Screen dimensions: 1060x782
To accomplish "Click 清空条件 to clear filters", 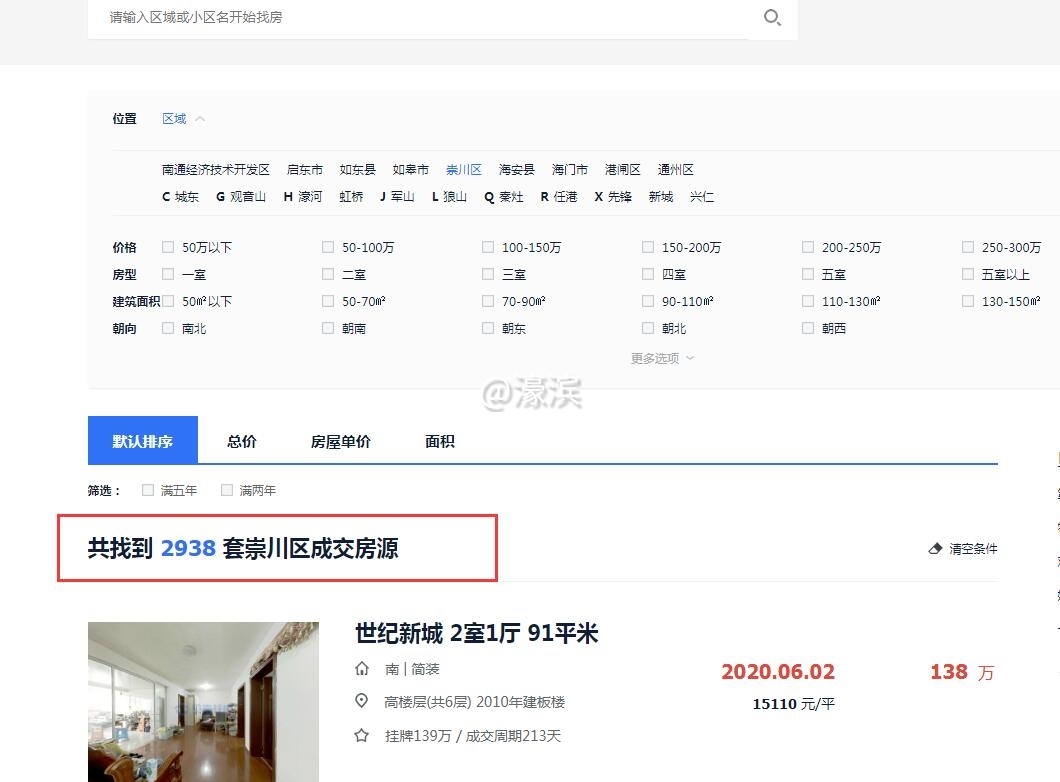I will point(970,548).
